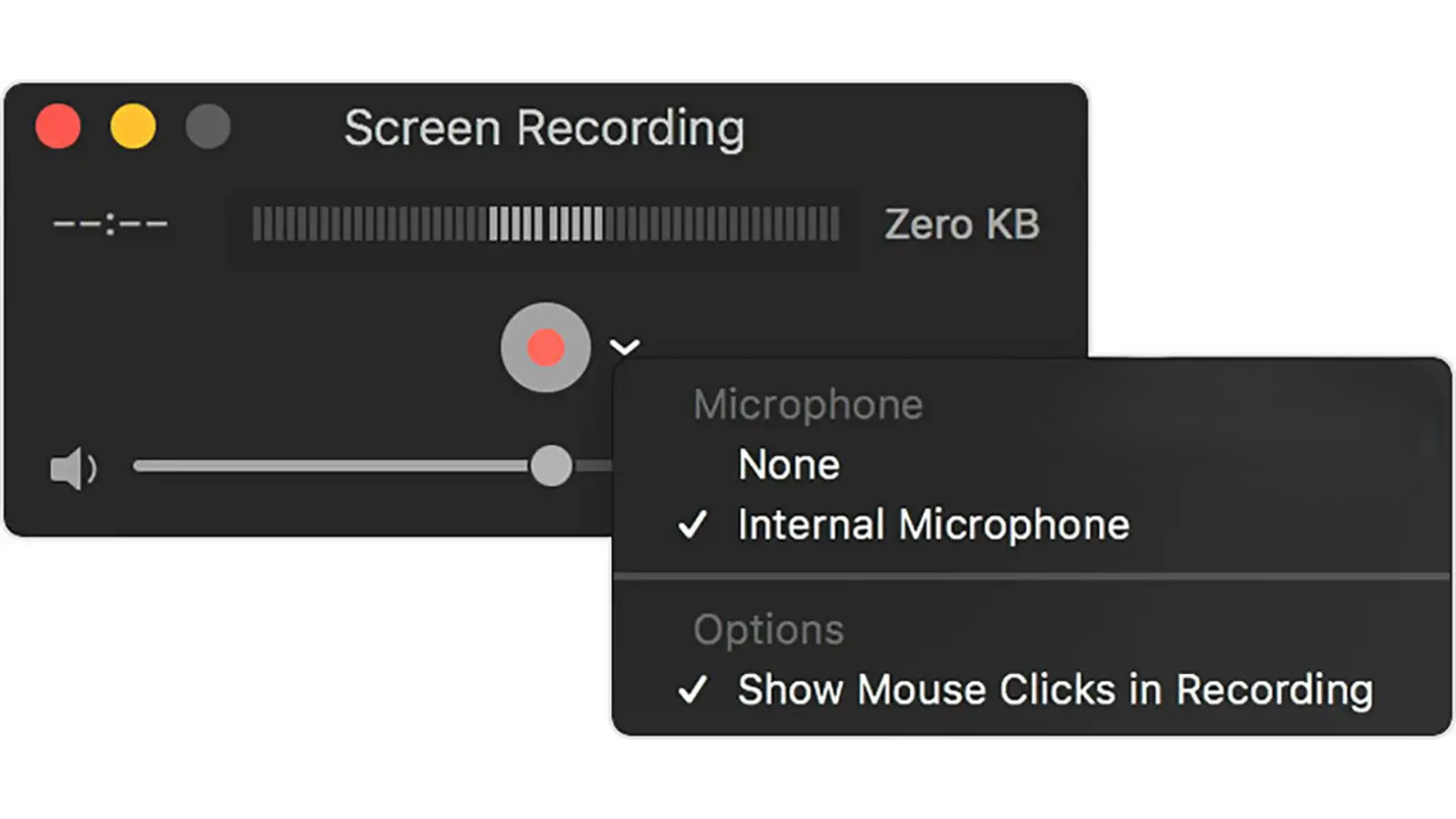Click the volume slider track left of the knob
This screenshot has width=1456, height=819.
coord(326,466)
